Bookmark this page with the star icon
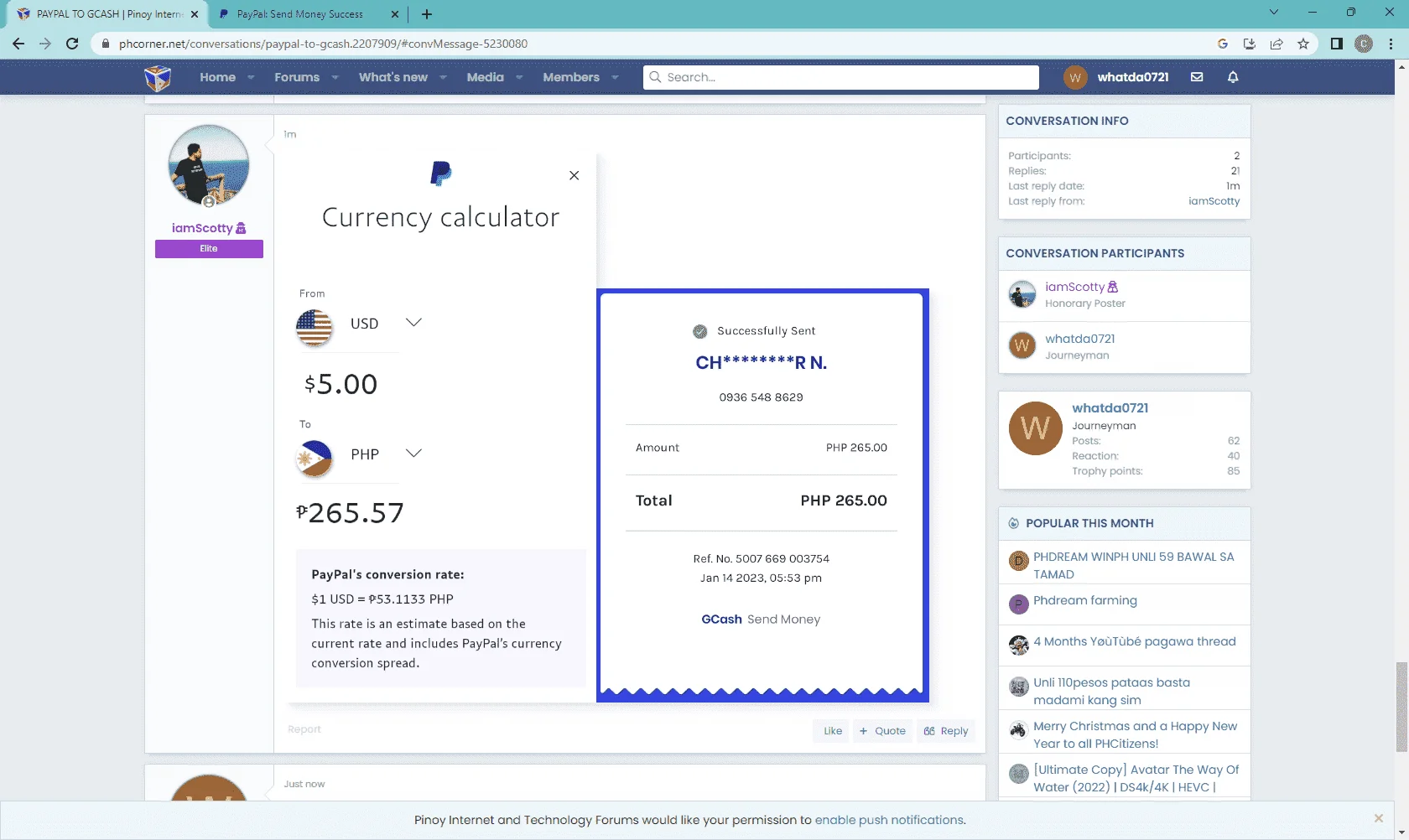1409x840 pixels. click(x=1303, y=44)
